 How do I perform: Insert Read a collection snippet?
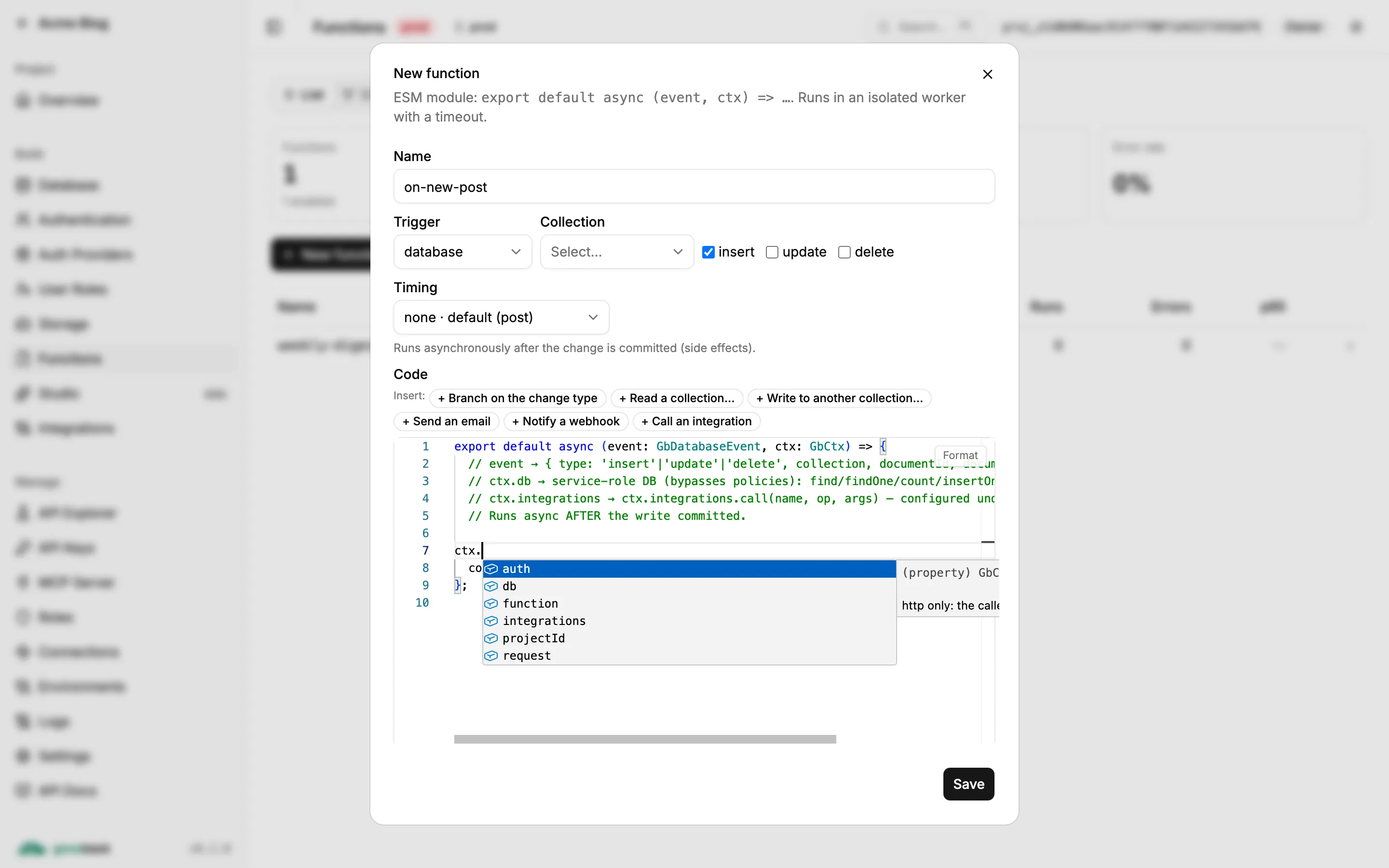pos(677,398)
